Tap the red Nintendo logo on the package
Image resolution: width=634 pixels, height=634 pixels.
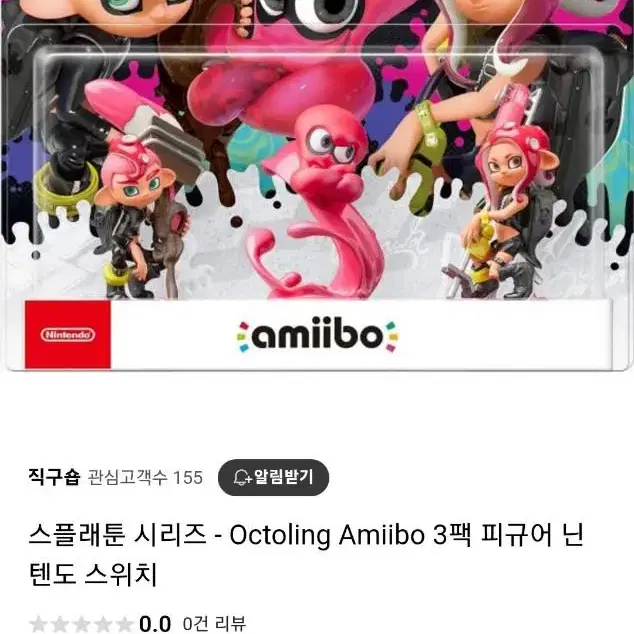coord(68,334)
